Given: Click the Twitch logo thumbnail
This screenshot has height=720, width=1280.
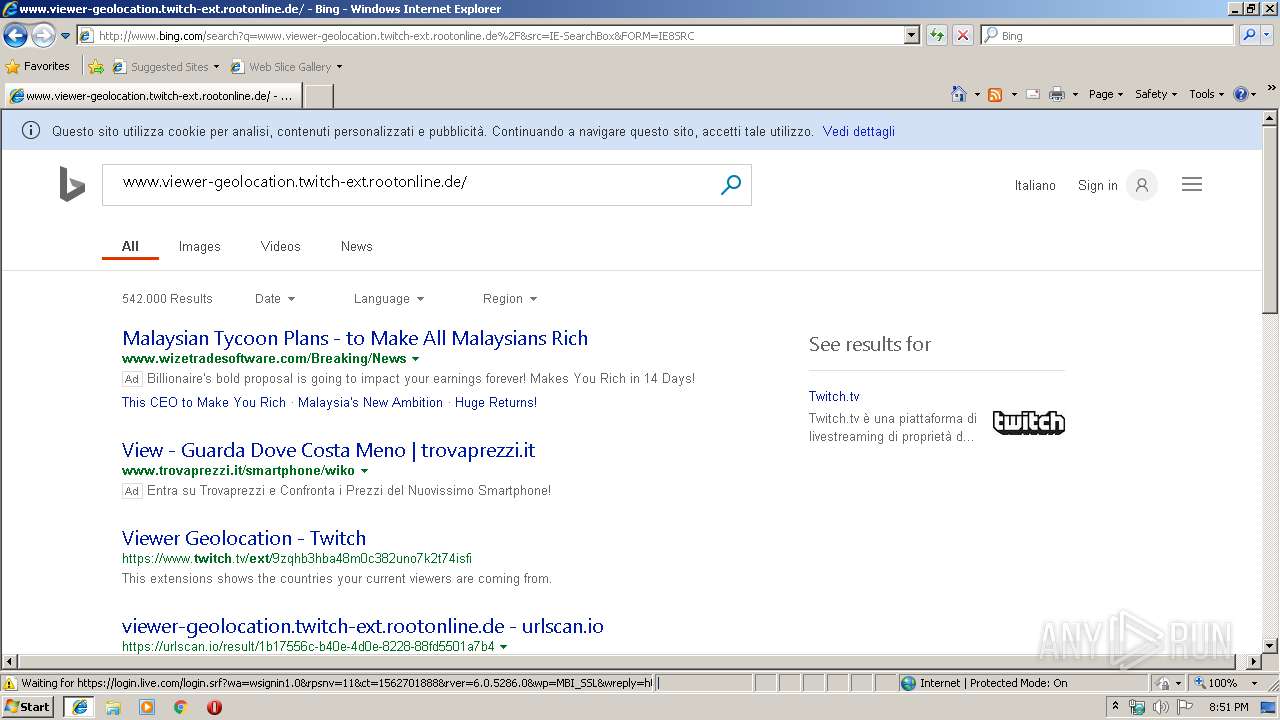Looking at the screenshot, I should [1028, 422].
